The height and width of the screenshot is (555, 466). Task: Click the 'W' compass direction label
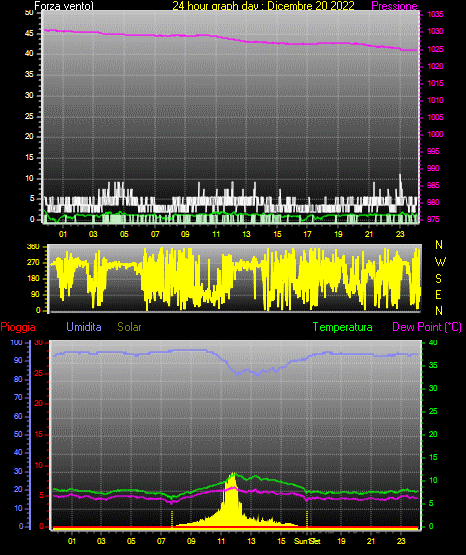[x=440, y=262]
